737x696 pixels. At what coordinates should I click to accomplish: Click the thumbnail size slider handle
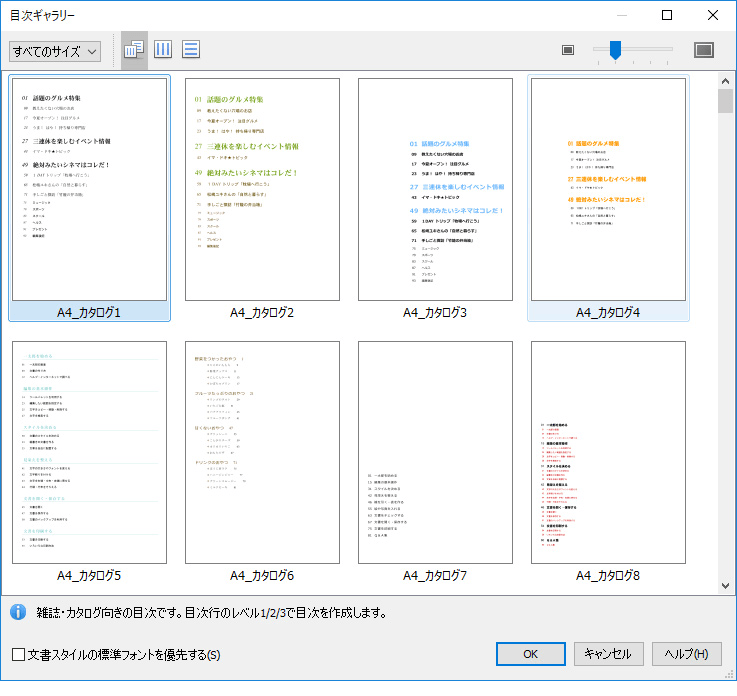(615, 49)
